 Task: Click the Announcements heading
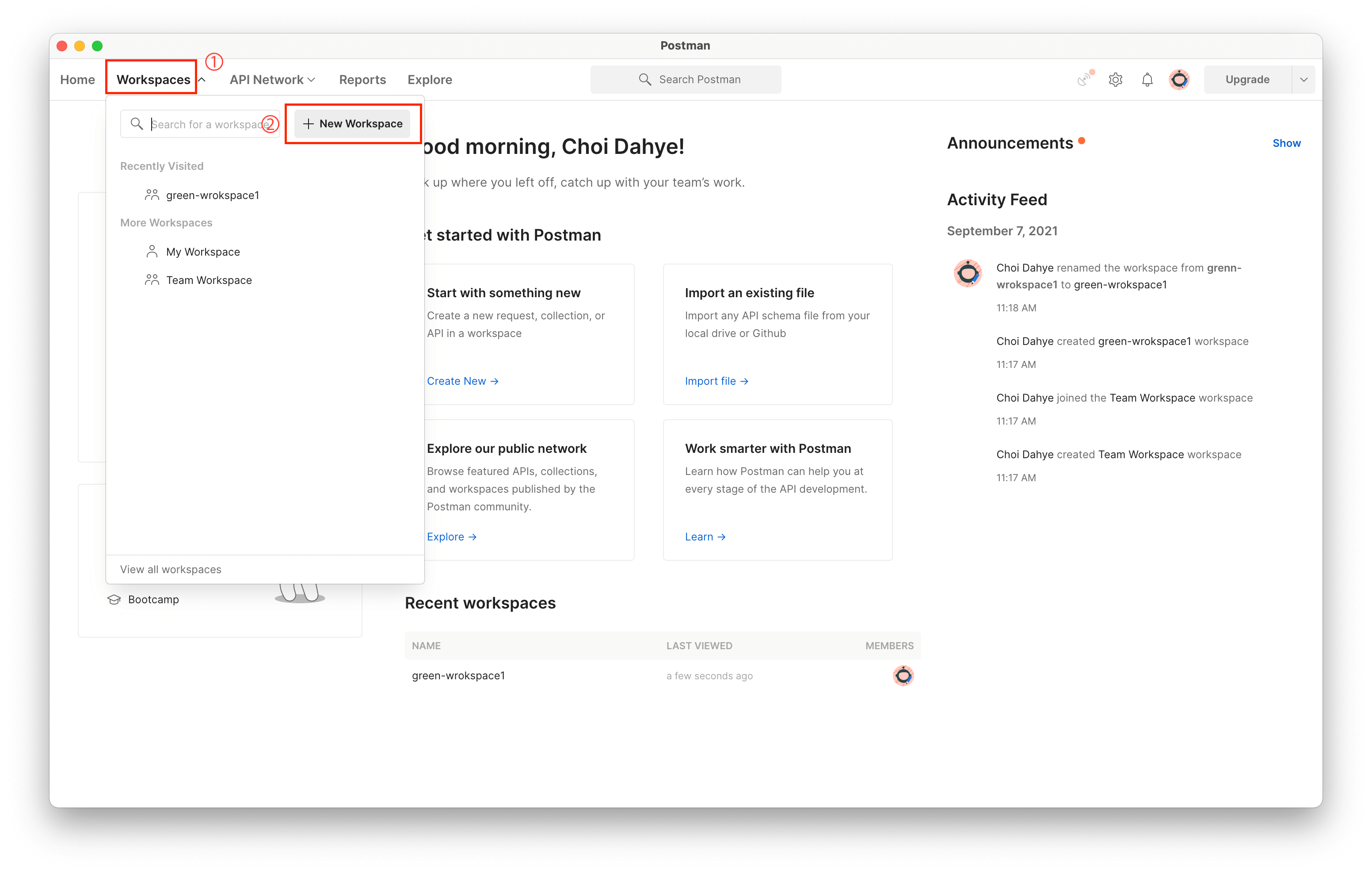pyautogui.click(x=1010, y=143)
